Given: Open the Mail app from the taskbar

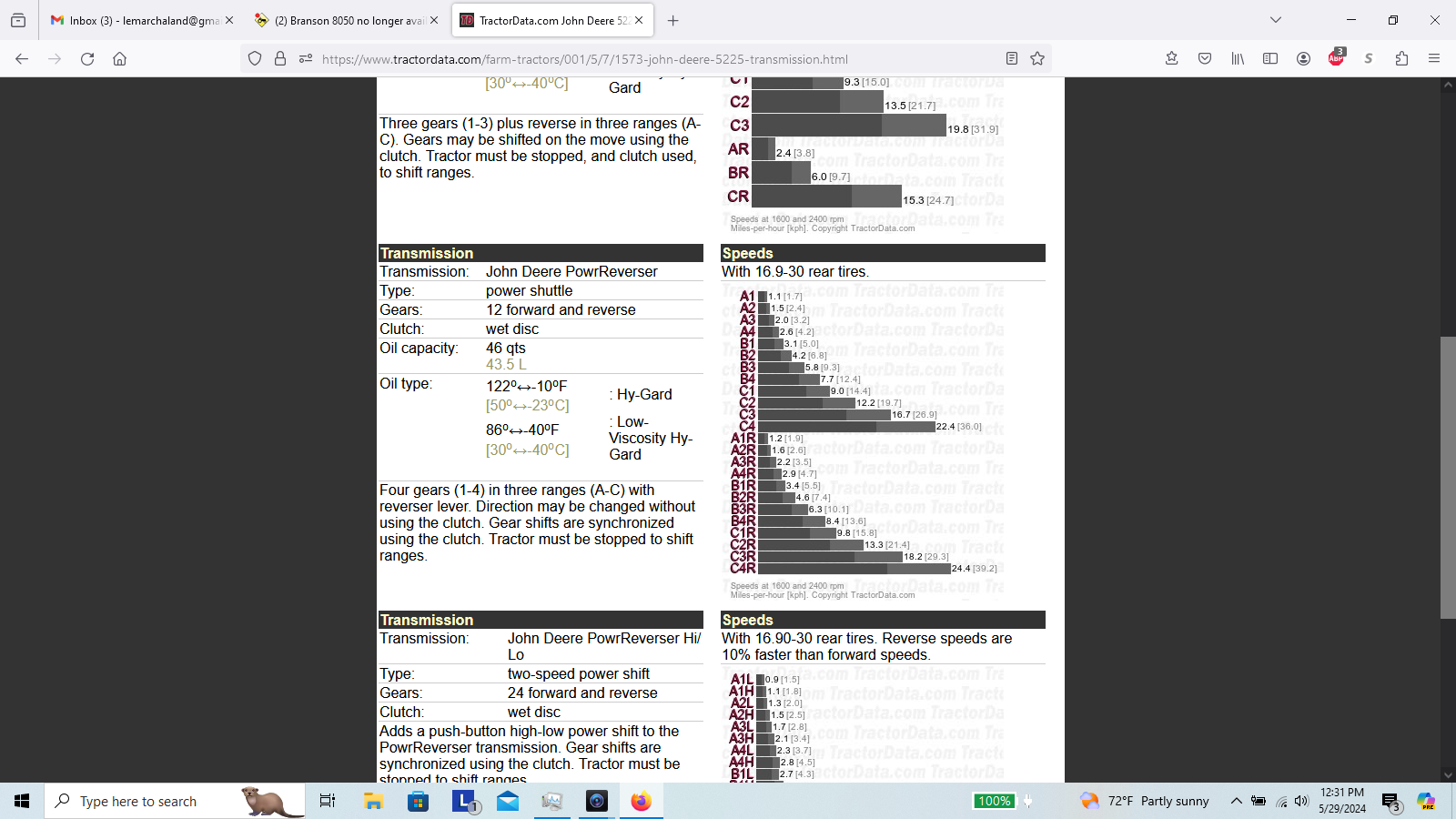Looking at the screenshot, I should click(508, 801).
